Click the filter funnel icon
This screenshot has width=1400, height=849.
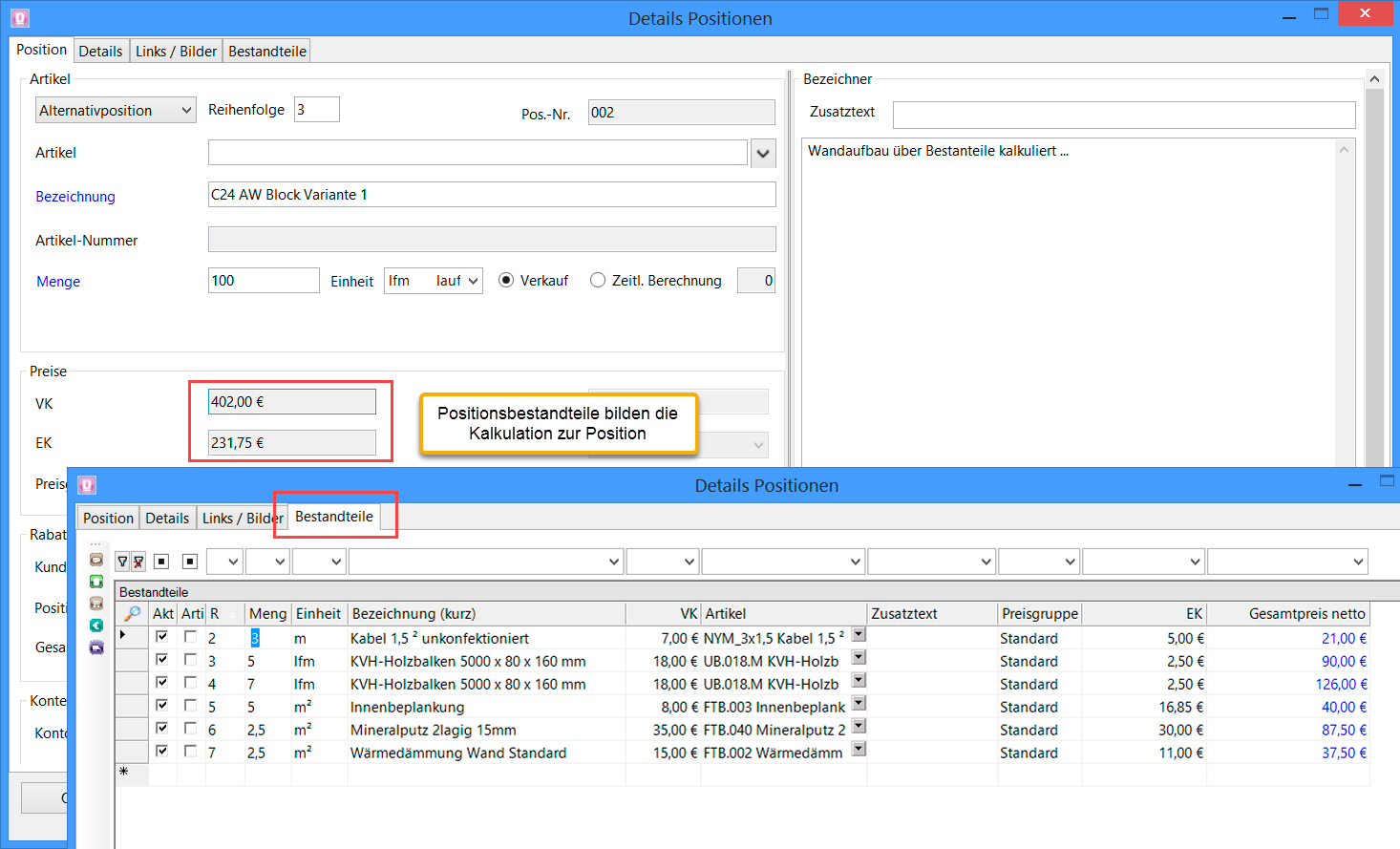(x=122, y=562)
